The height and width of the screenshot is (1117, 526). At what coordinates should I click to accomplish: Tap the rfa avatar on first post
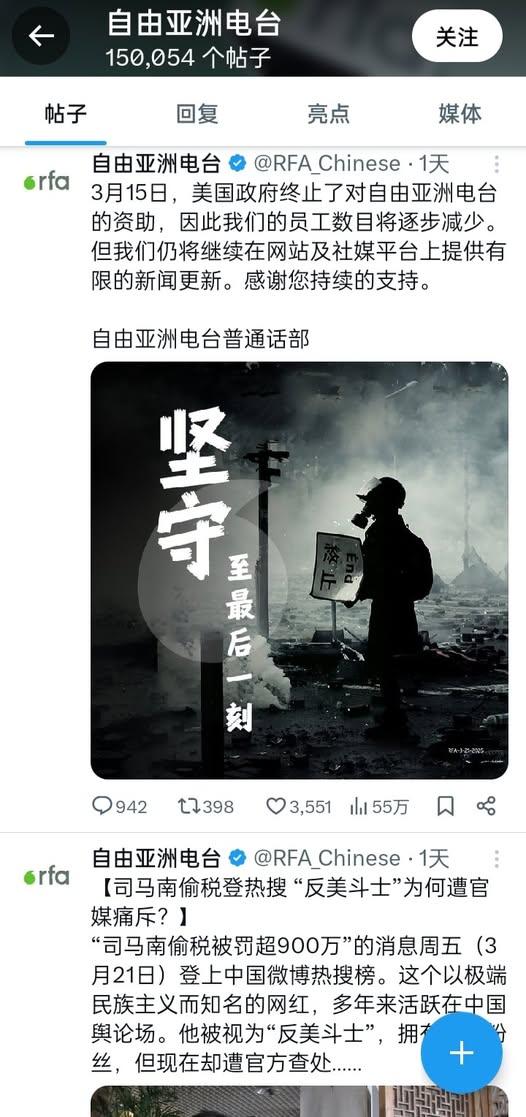pos(46,182)
